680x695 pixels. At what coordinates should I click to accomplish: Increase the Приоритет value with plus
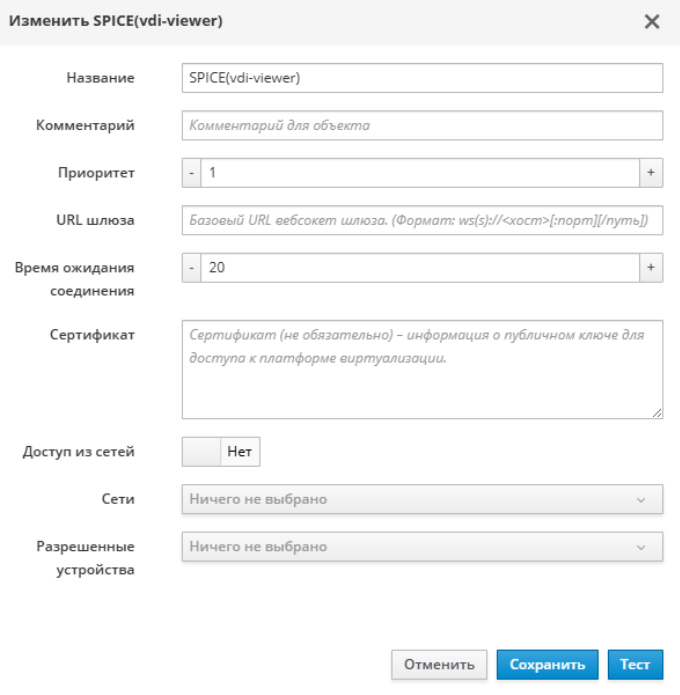click(x=651, y=173)
